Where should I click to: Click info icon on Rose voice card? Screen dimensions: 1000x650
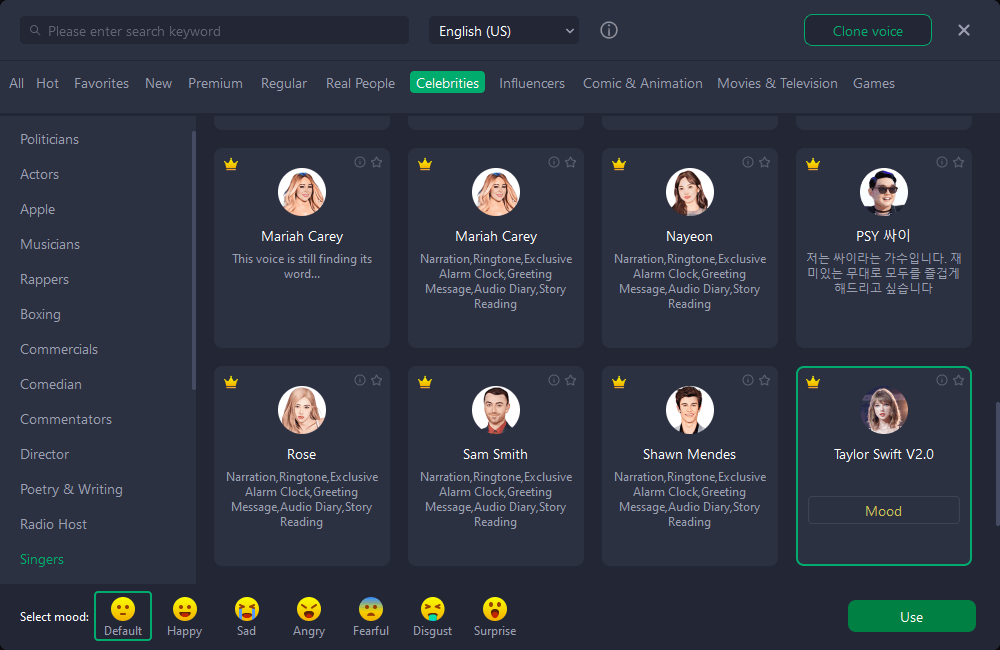pos(359,380)
